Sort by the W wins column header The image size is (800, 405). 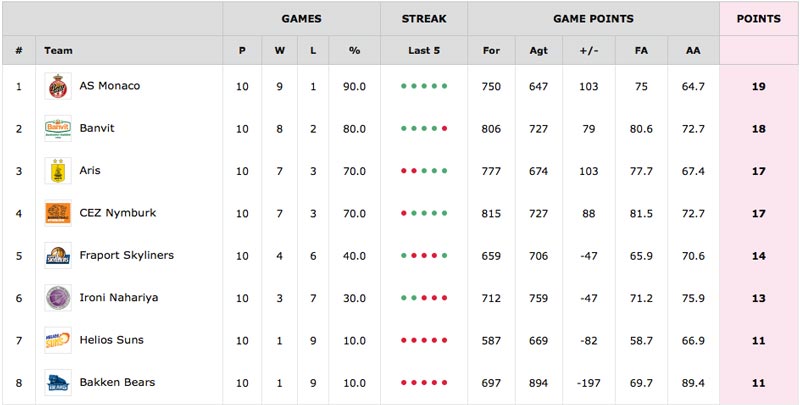point(280,50)
